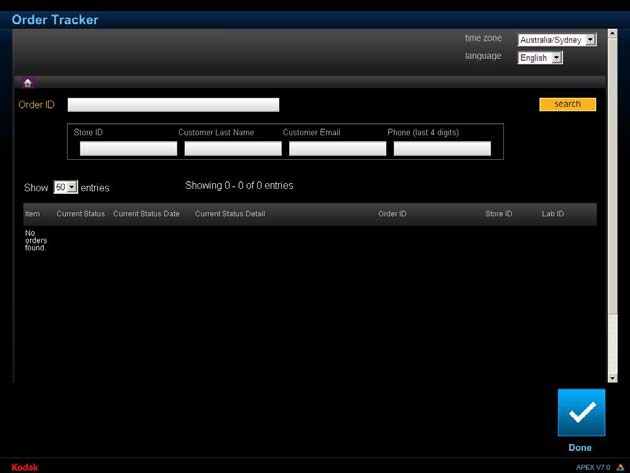Click the 'No orders found' message
630x473 pixels.
(36, 240)
